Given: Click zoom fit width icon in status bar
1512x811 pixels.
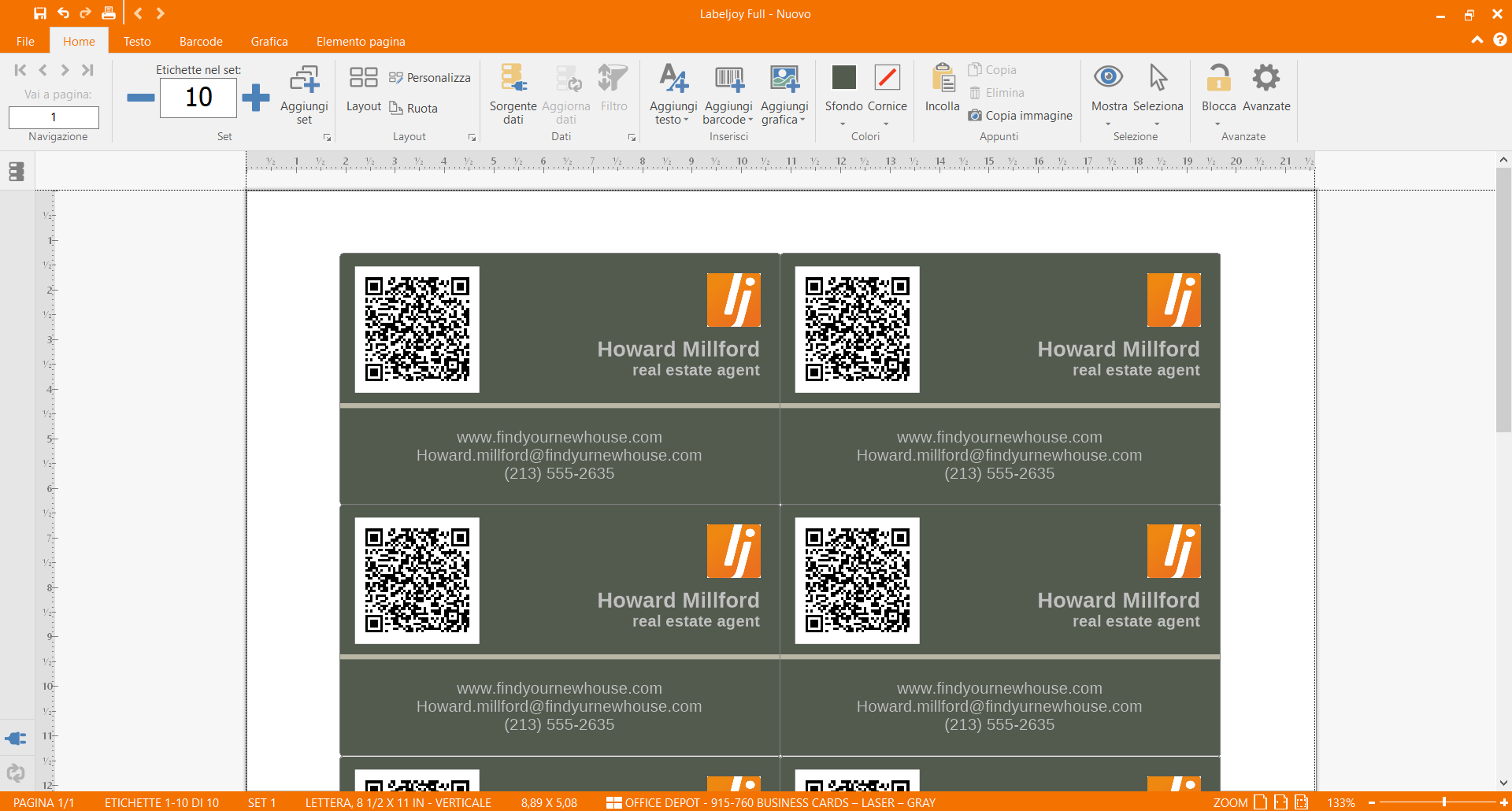Looking at the screenshot, I should [x=1281, y=802].
